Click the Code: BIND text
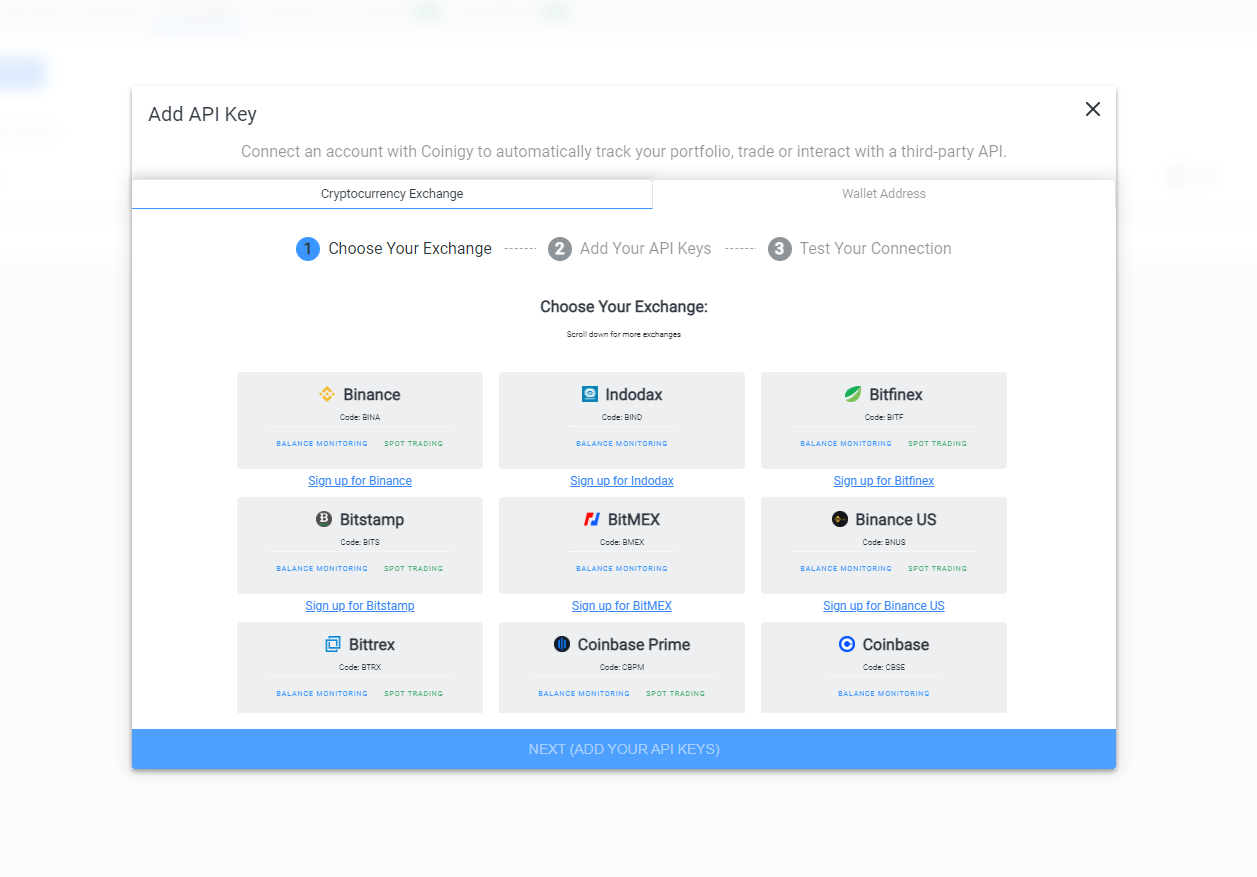1257x877 pixels. coord(622,417)
